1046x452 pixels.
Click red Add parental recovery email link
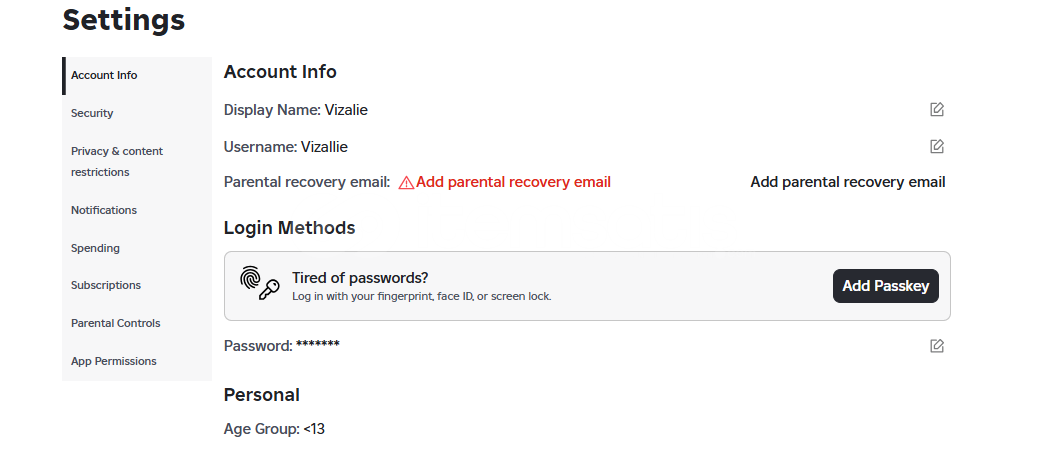pos(513,182)
